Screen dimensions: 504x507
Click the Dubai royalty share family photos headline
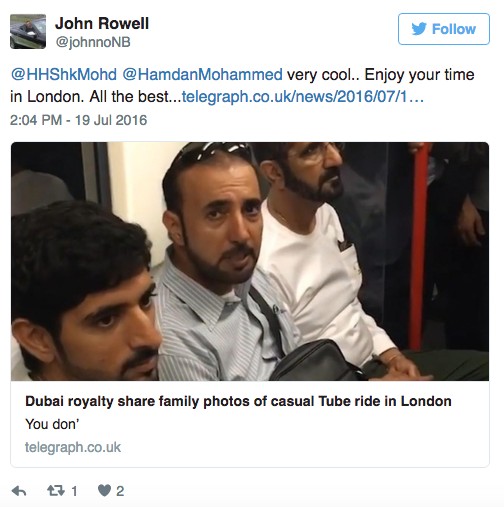pyautogui.click(x=238, y=401)
